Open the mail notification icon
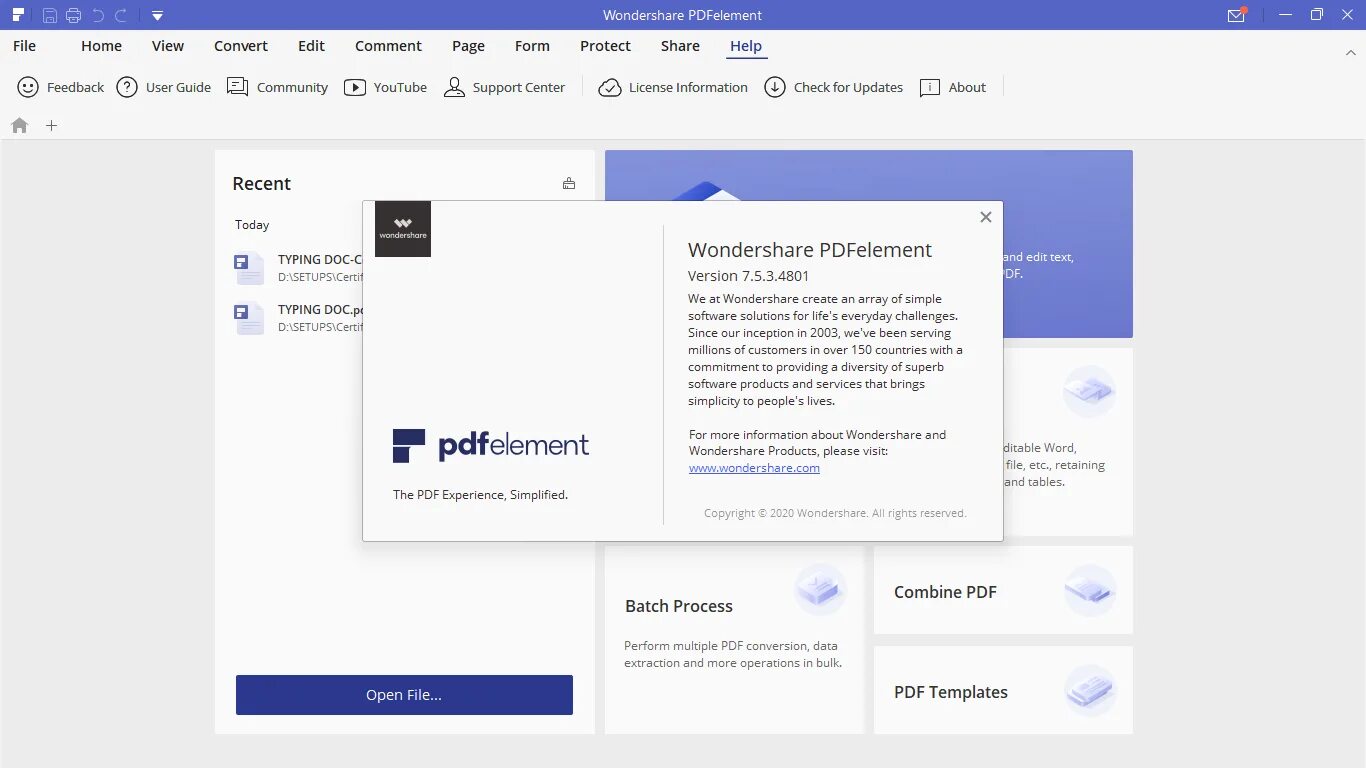 1237,15
